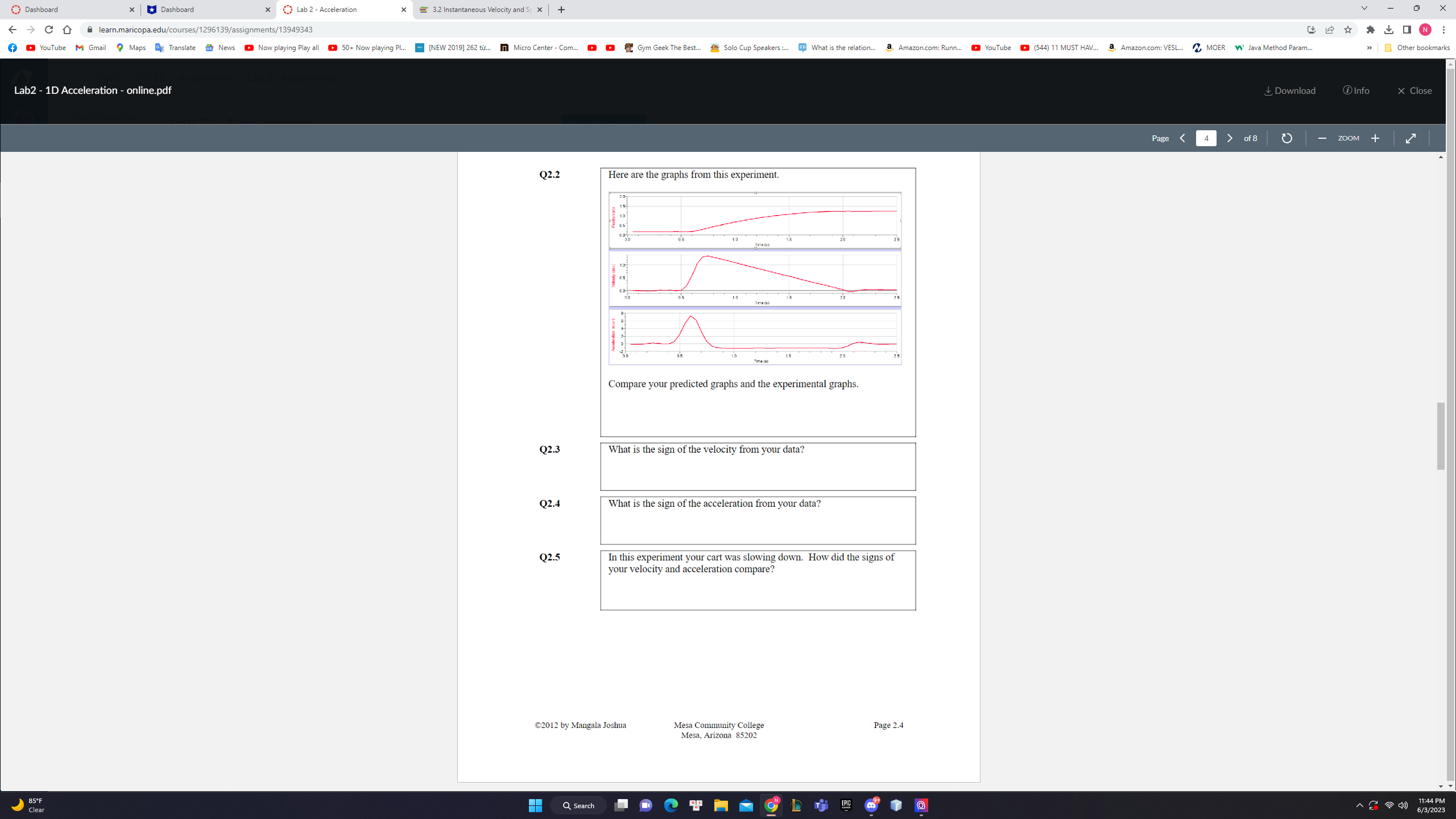Zoom in on the PDF
Image resolution: width=1456 pixels, height=819 pixels.
[1375, 138]
